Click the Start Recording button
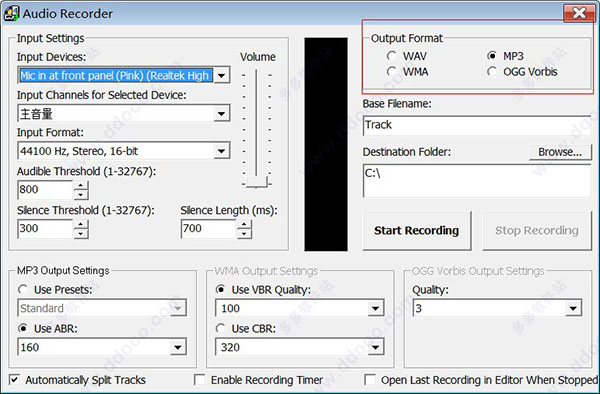This screenshot has width=600, height=394. pyautogui.click(x=417, y=231)
